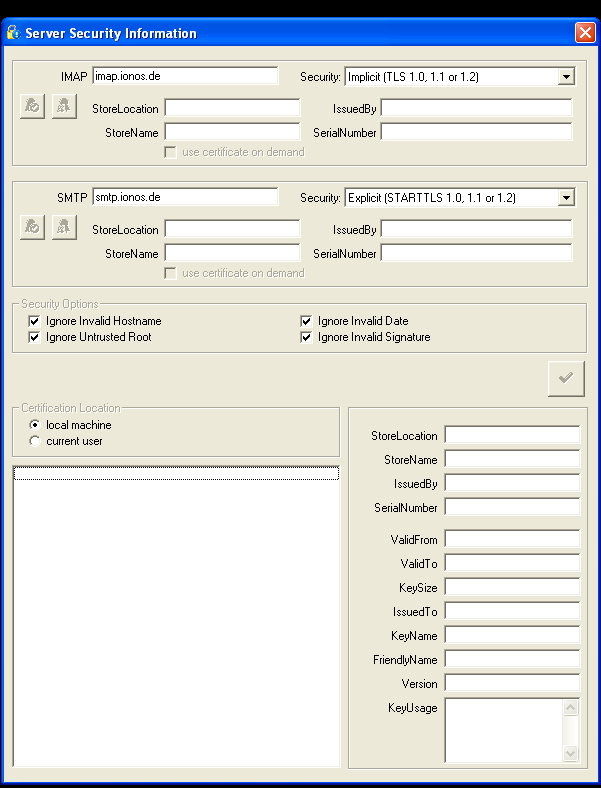This screenshot has width=601, height=788.
Task: Click the empty certificate list box
Action: (x=175, y=620)
